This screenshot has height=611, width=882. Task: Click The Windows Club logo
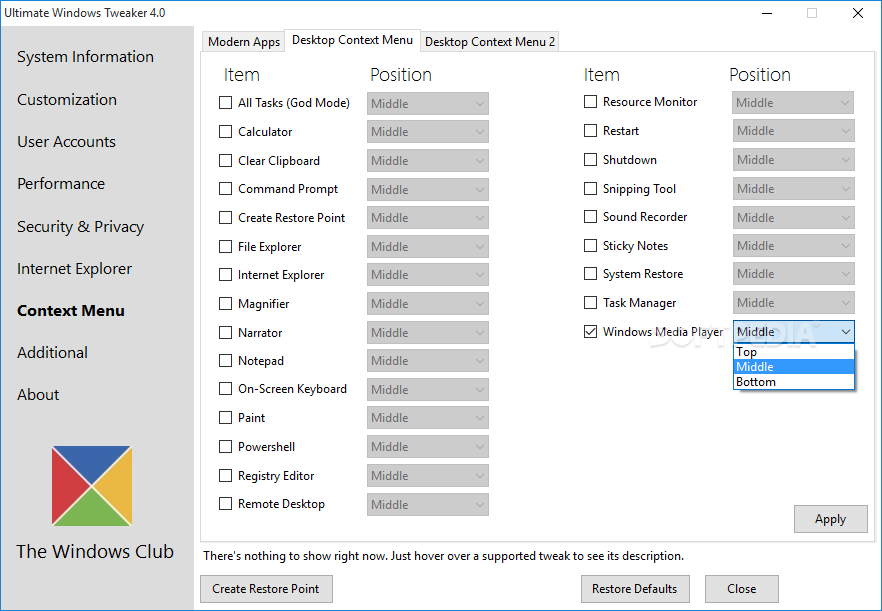92,486
